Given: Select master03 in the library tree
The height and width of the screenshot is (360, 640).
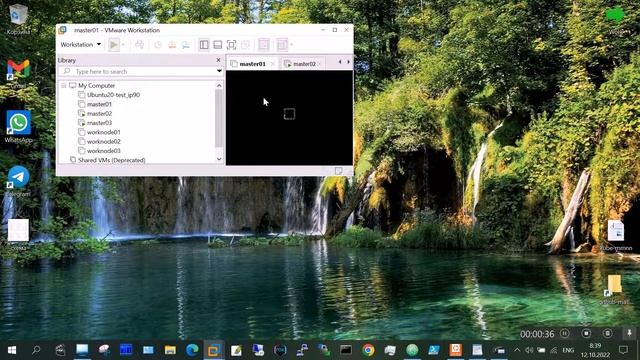Looking at the screenshot, I should 99,123.
